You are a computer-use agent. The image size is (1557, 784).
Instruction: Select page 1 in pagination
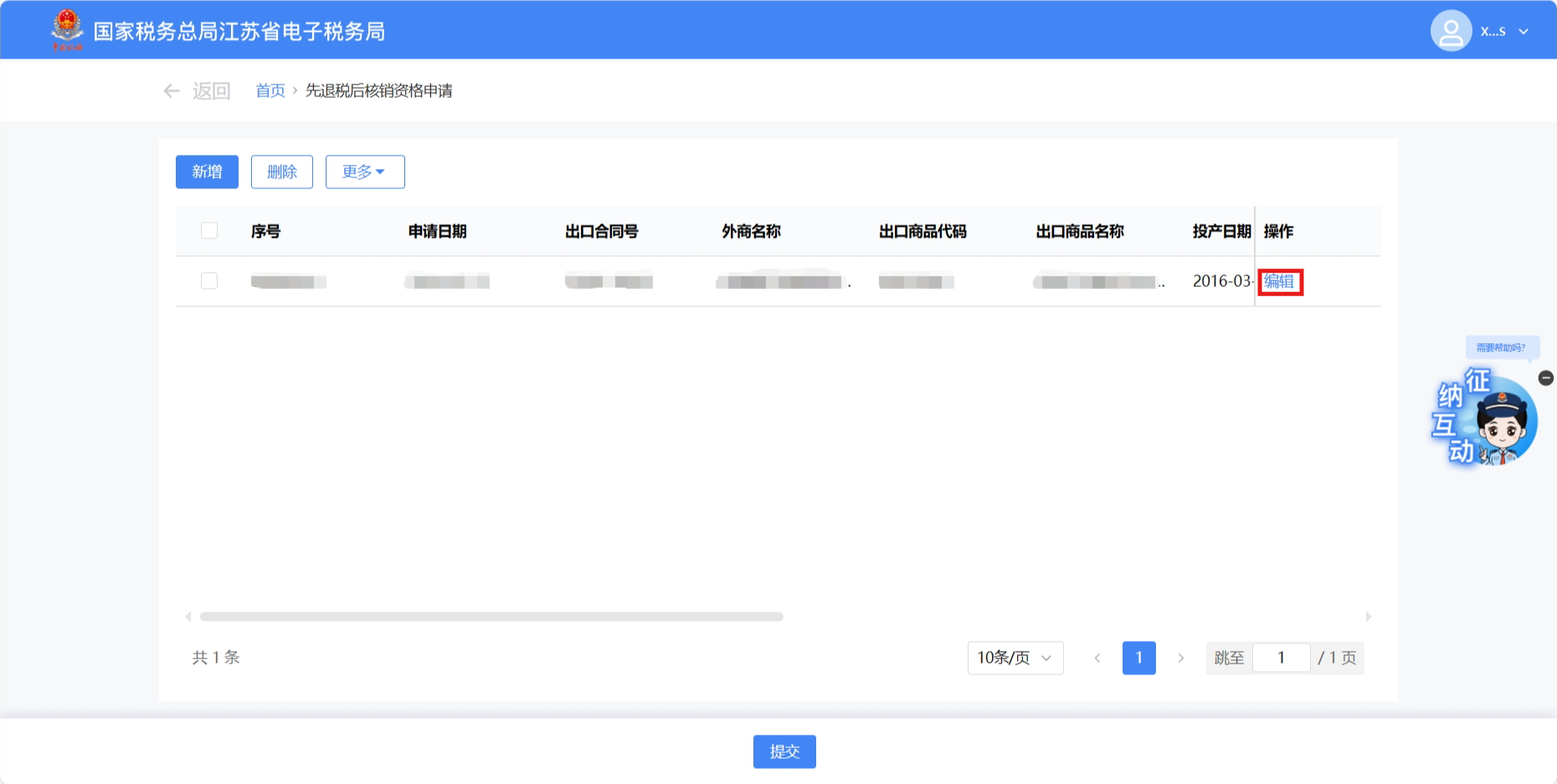click(1138, 658)
